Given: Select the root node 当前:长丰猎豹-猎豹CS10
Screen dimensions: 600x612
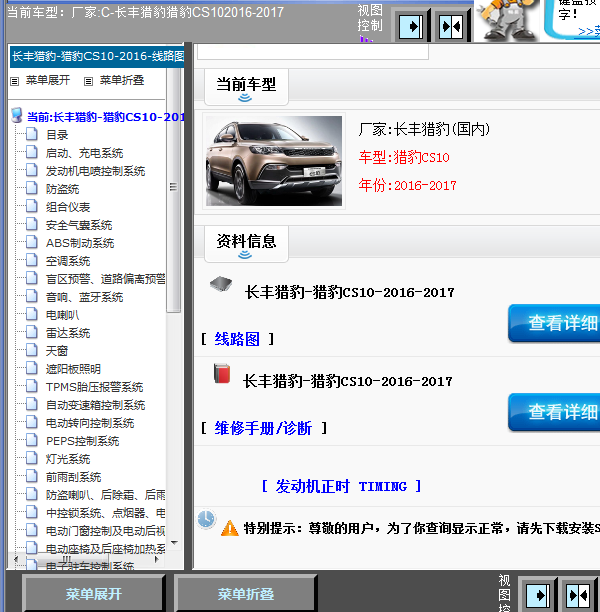Looking at the screenshot, I should pos(105,117).
